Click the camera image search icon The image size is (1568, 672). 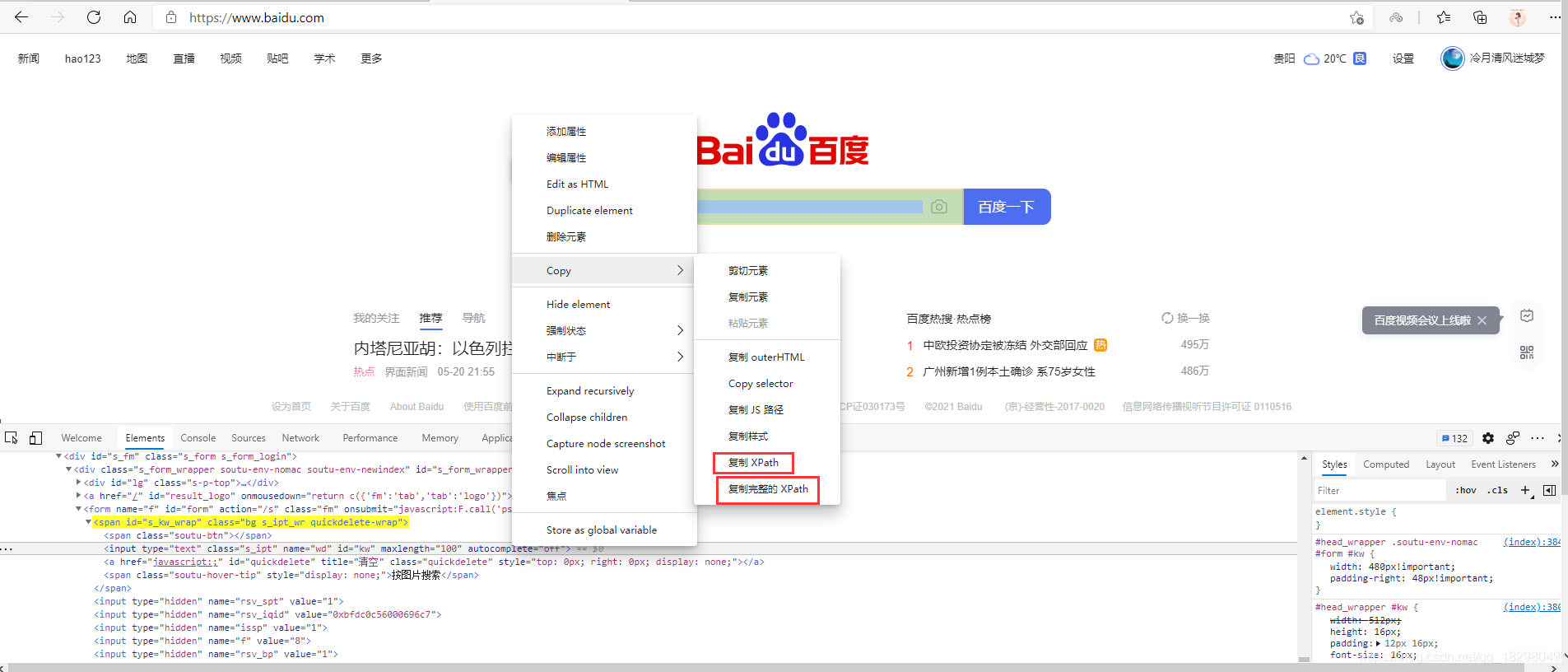click(939, 207)
